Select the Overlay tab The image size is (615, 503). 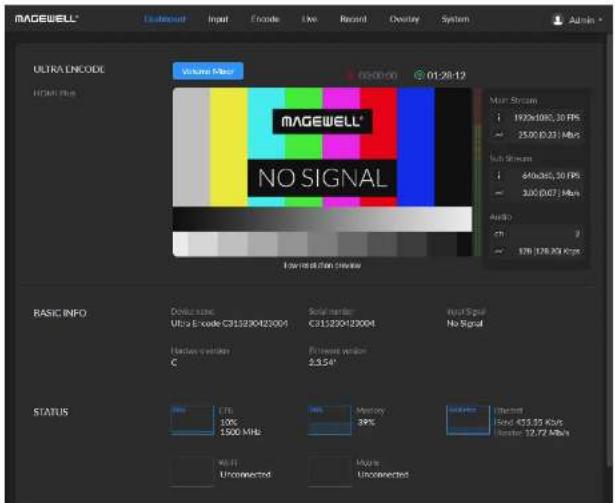click(404, 19)
